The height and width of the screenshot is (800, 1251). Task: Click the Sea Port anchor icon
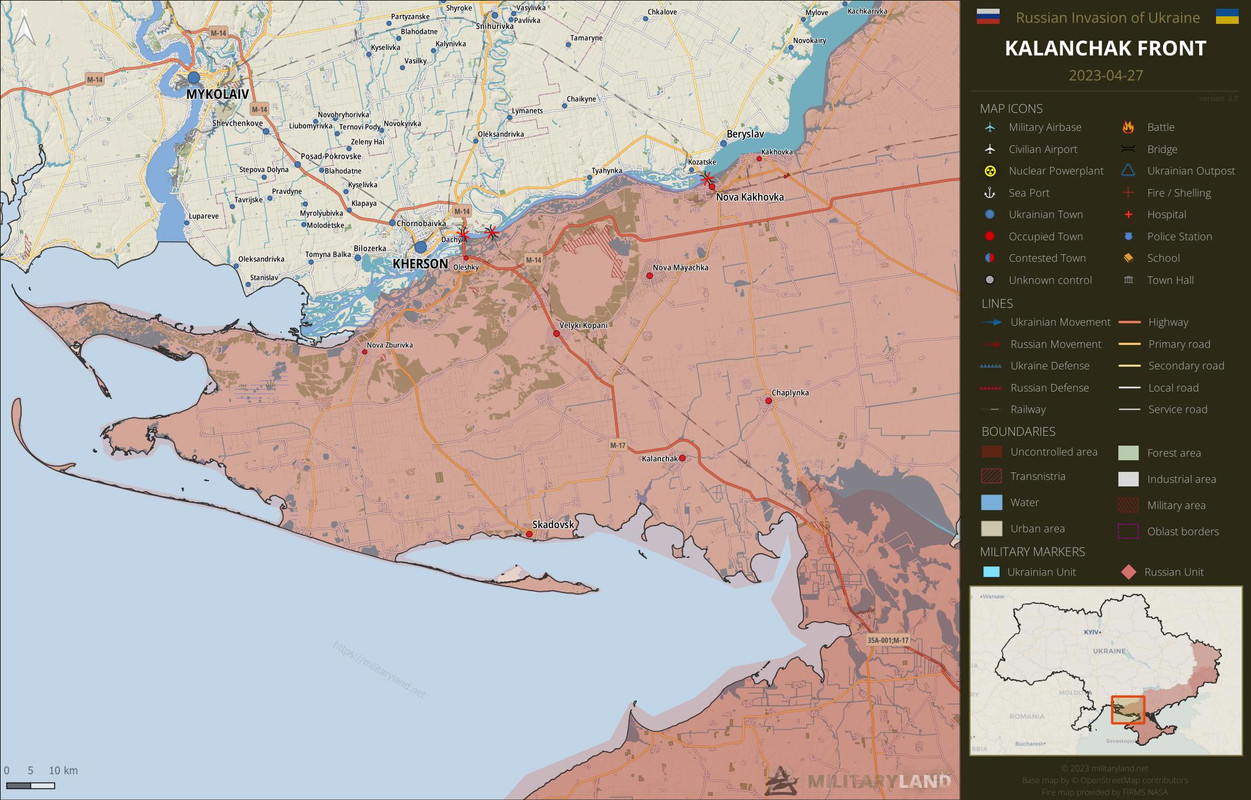click(989, 193)
